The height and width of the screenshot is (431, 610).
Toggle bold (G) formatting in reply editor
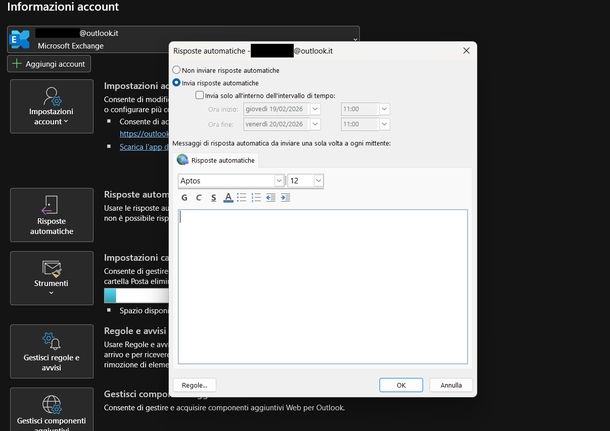pos(184,198)
